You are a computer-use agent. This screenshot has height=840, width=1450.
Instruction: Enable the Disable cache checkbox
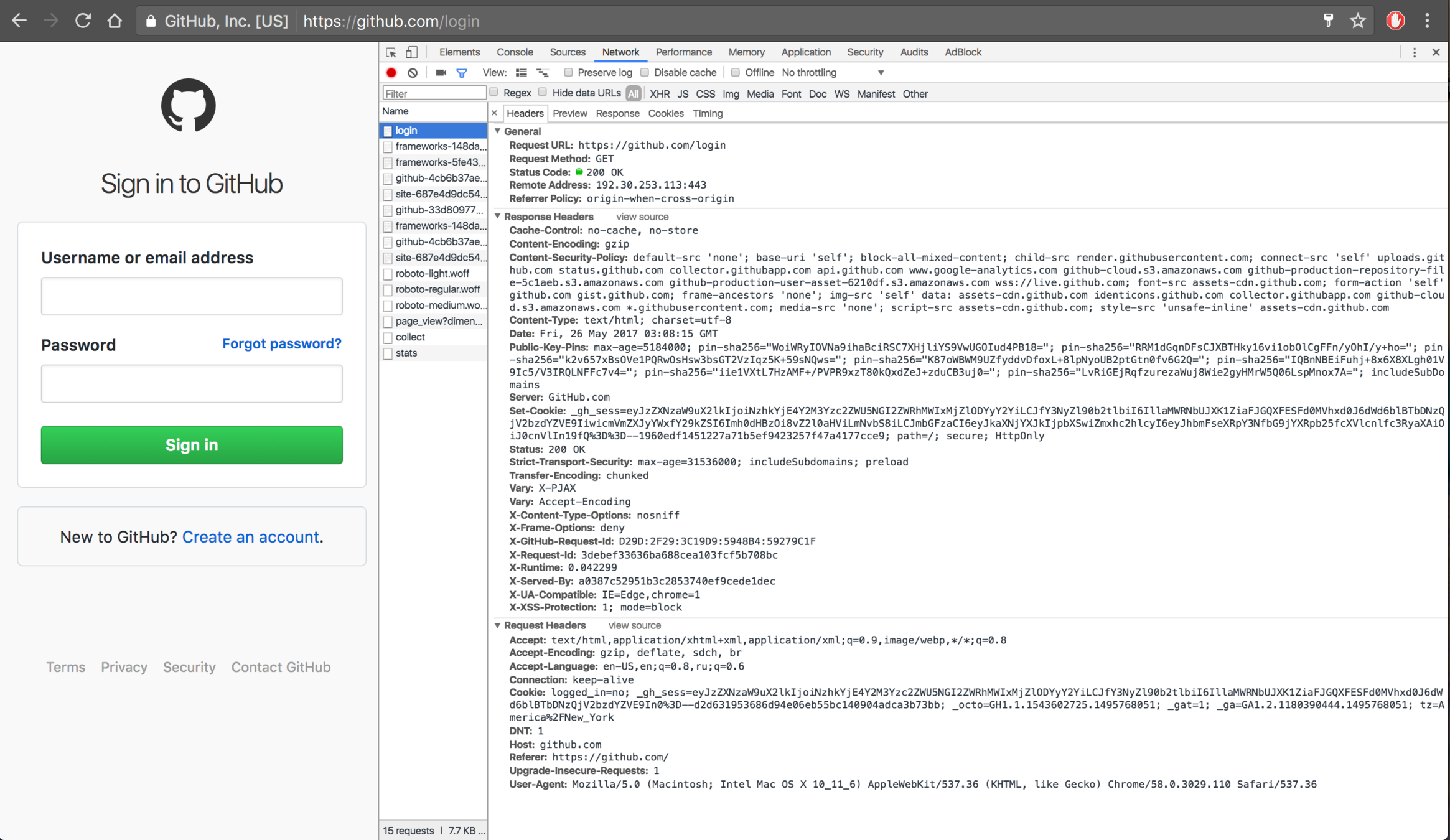tap(645, 73)
